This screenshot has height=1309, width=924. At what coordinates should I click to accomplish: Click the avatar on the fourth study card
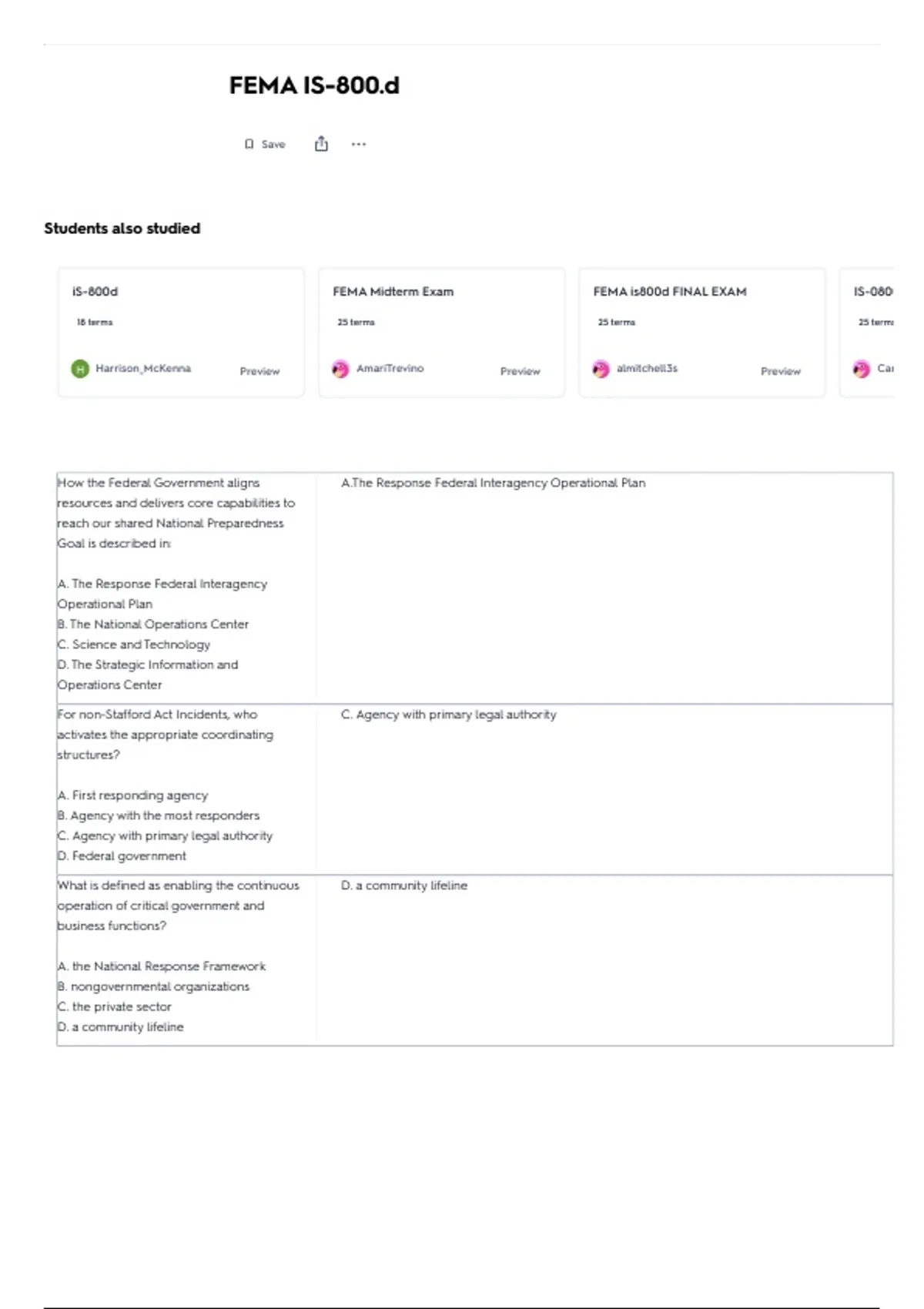point(862,369)
